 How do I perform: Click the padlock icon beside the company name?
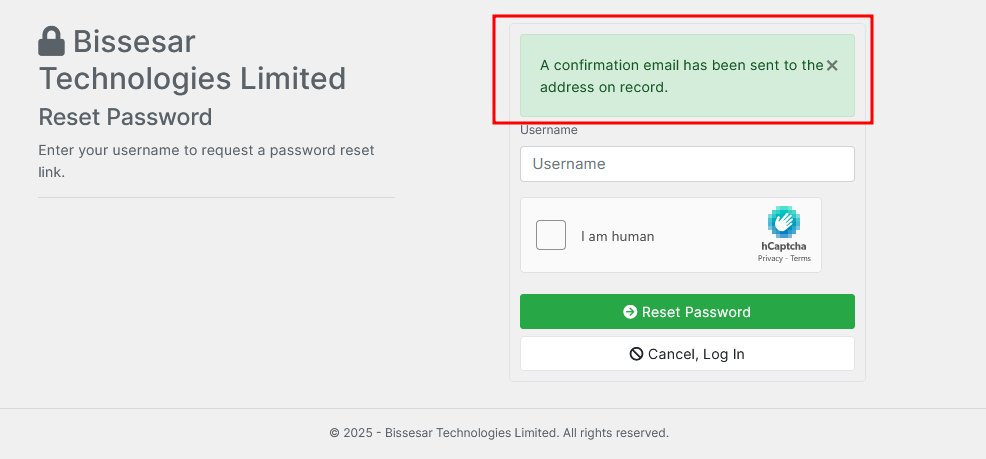(52, 41)
